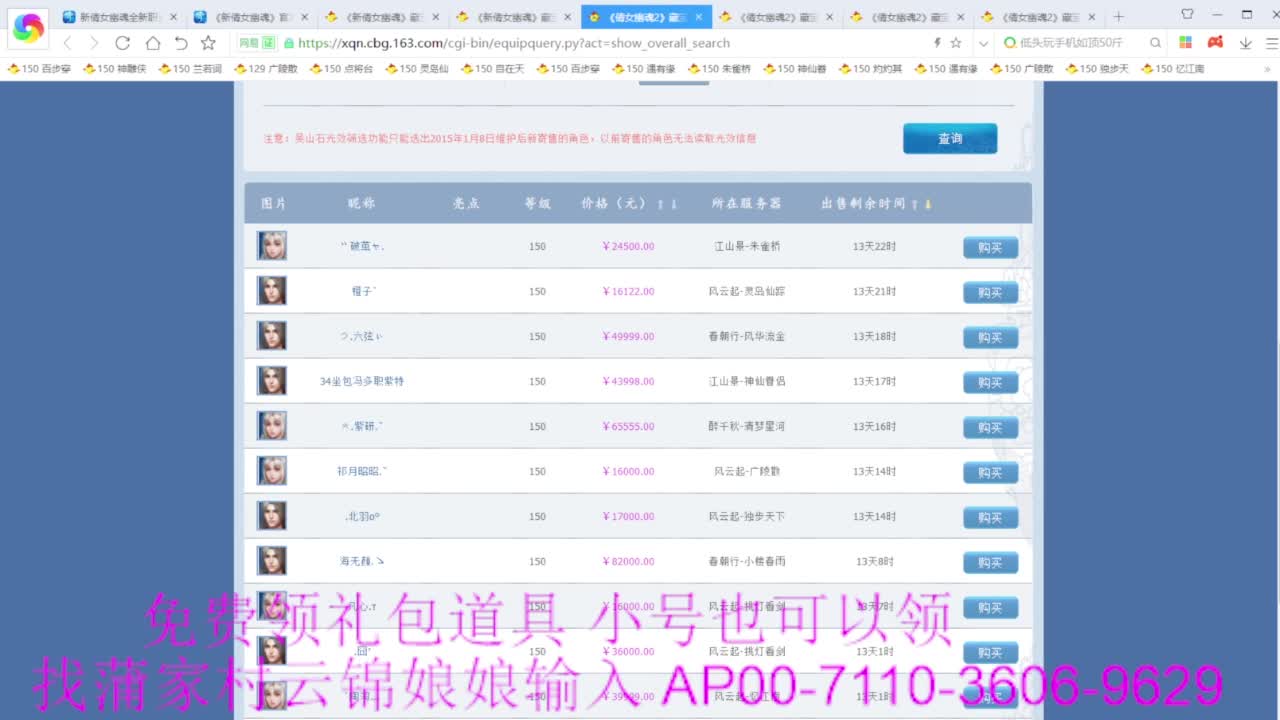The height and width of the screenshot is (720, 1280).
Task: Open the 150 灼灼其 bookmark
Action: [870, 69]
